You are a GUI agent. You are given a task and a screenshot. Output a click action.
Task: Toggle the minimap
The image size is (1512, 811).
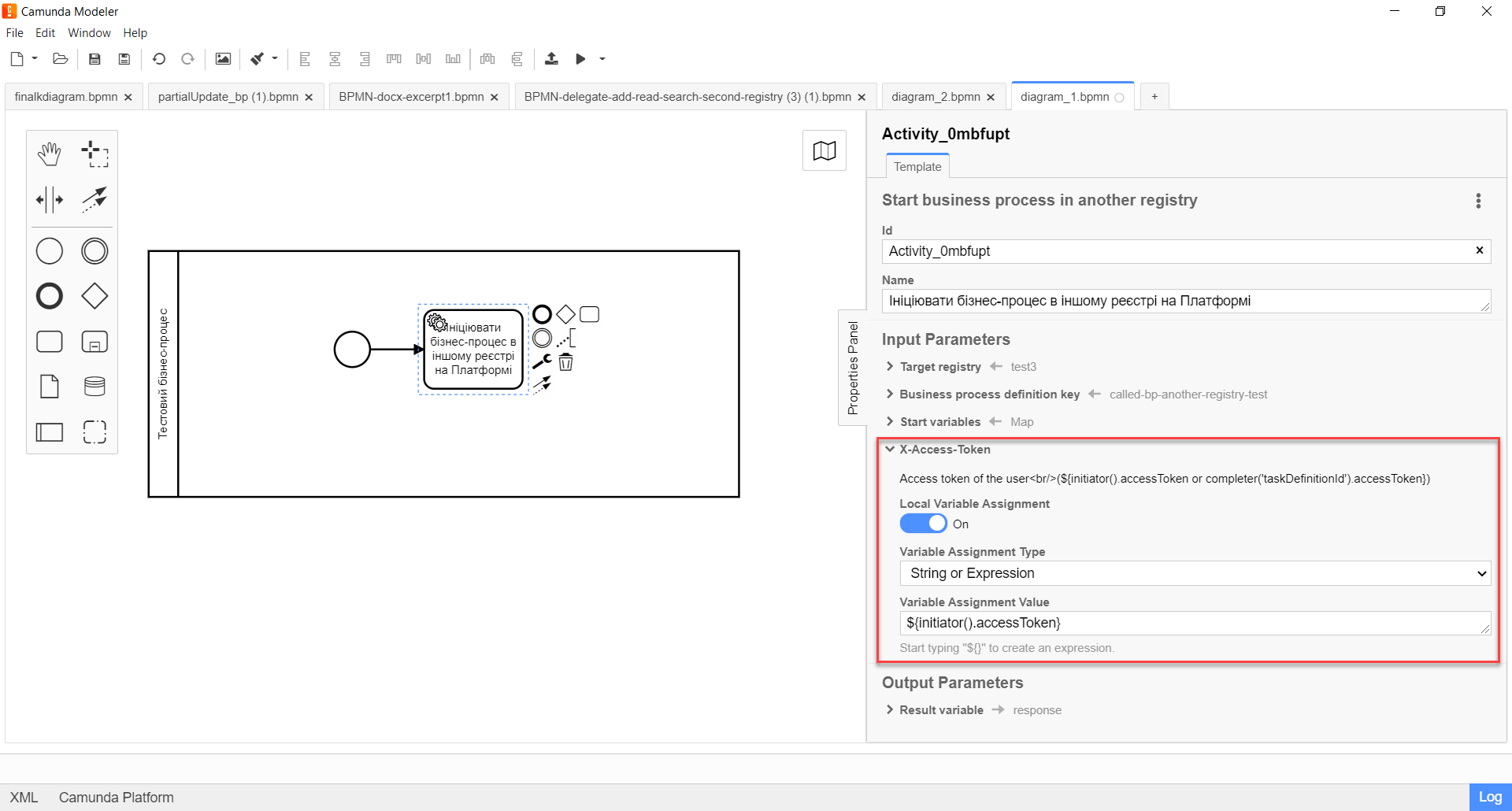coord(825,150)
